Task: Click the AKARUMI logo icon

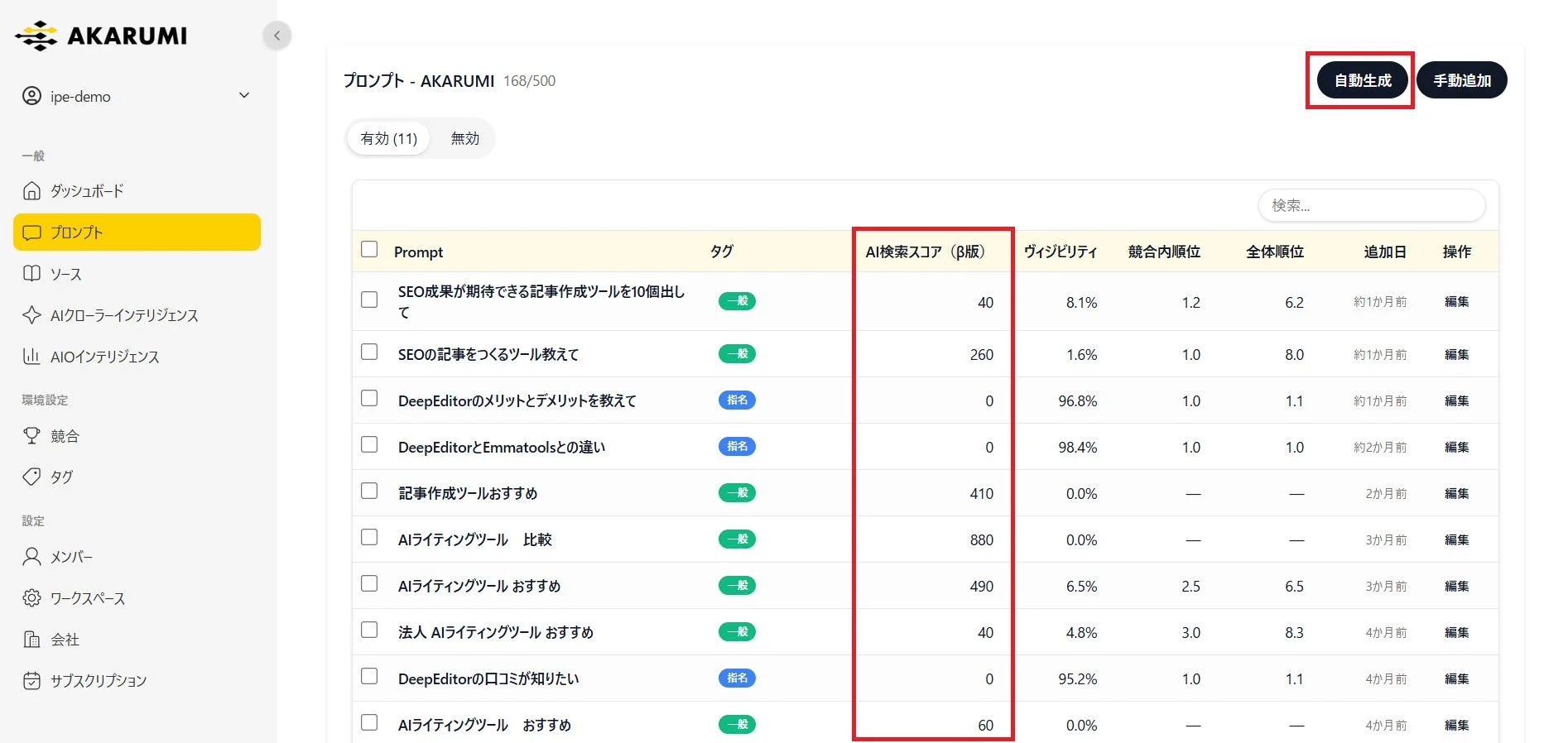Action: pos(36,36)
